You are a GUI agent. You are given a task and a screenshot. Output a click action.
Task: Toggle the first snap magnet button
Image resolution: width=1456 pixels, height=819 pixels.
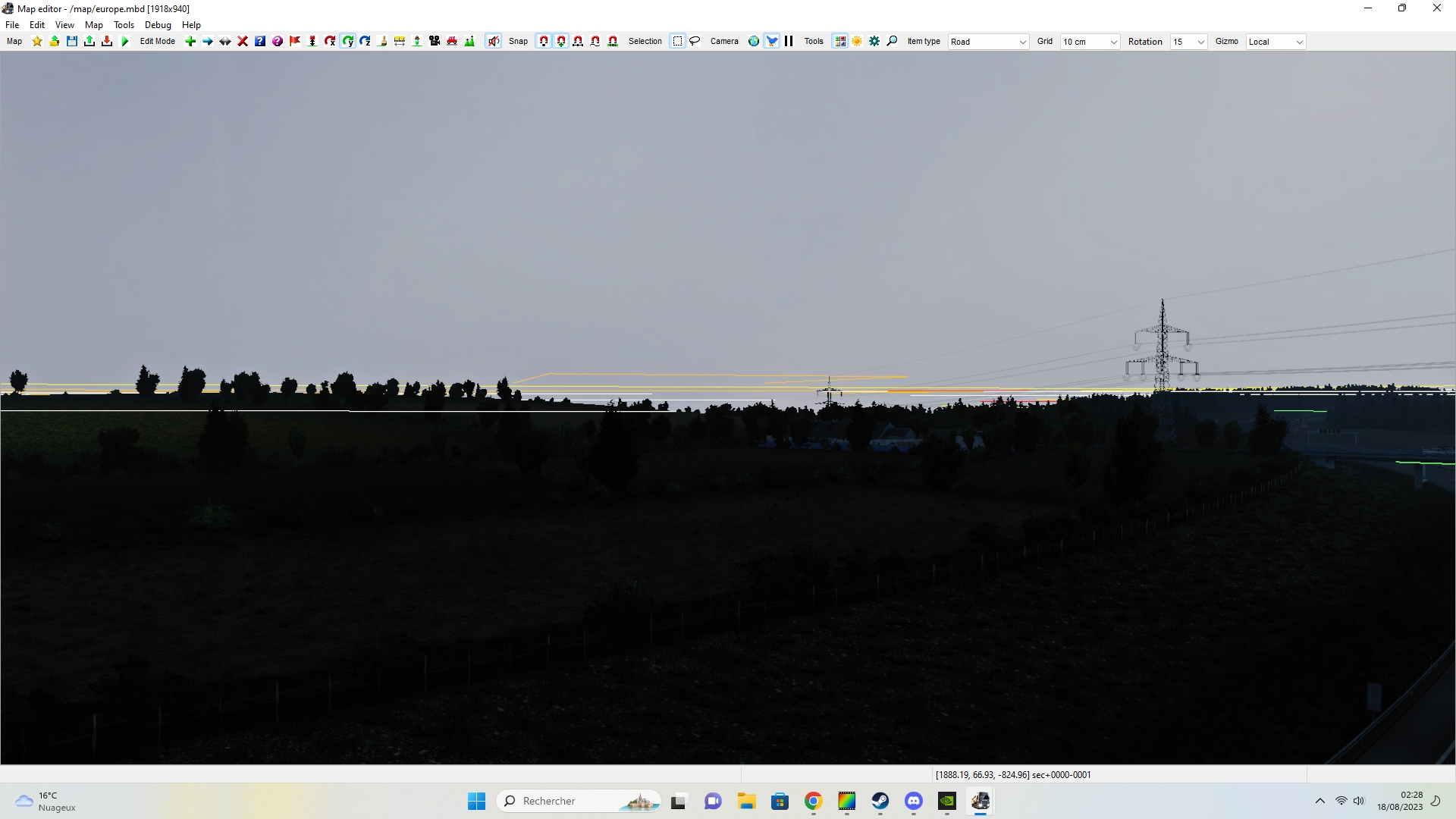544,42
